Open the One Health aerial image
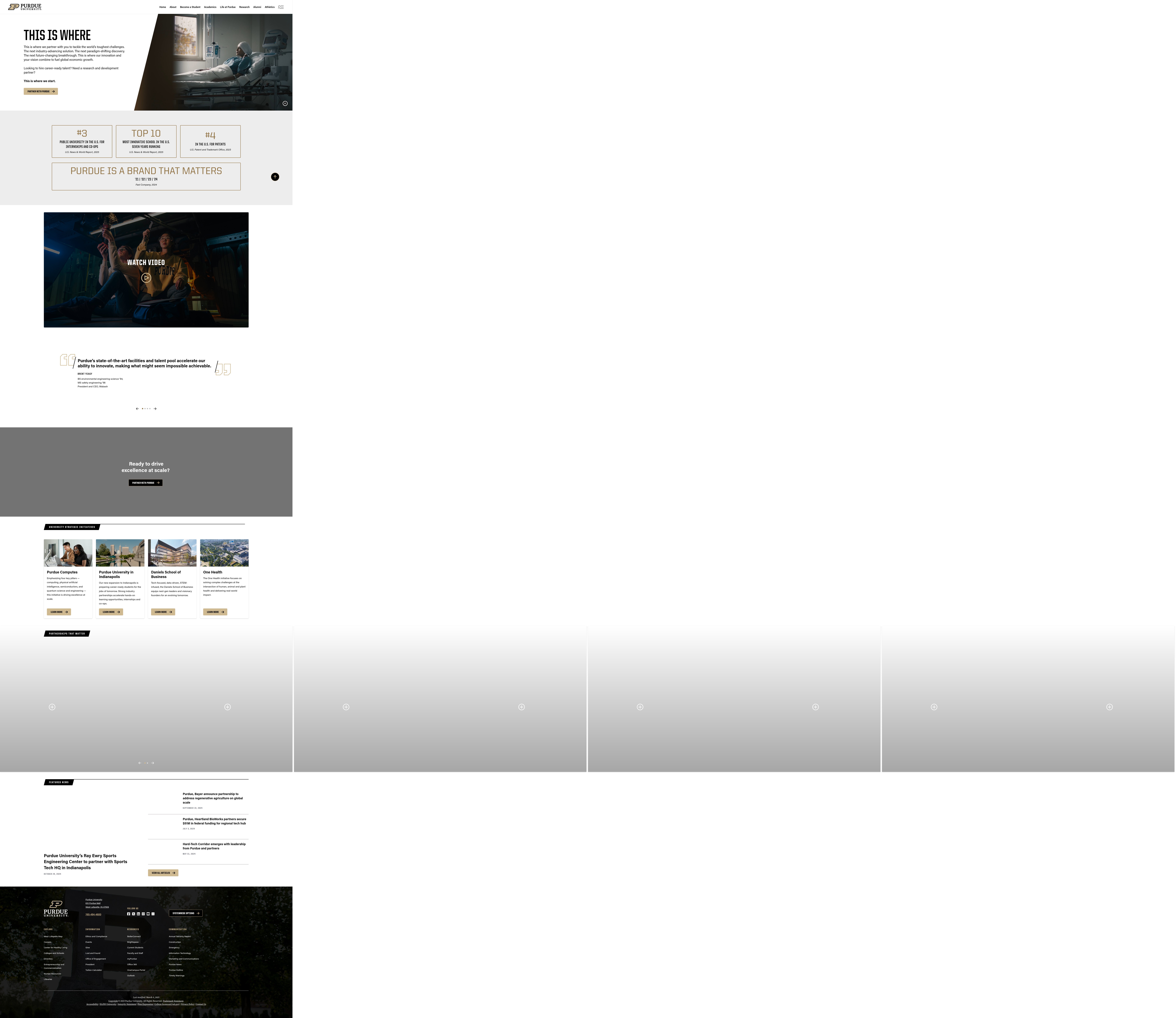The image size is (1176, 1018). (224, 553)
